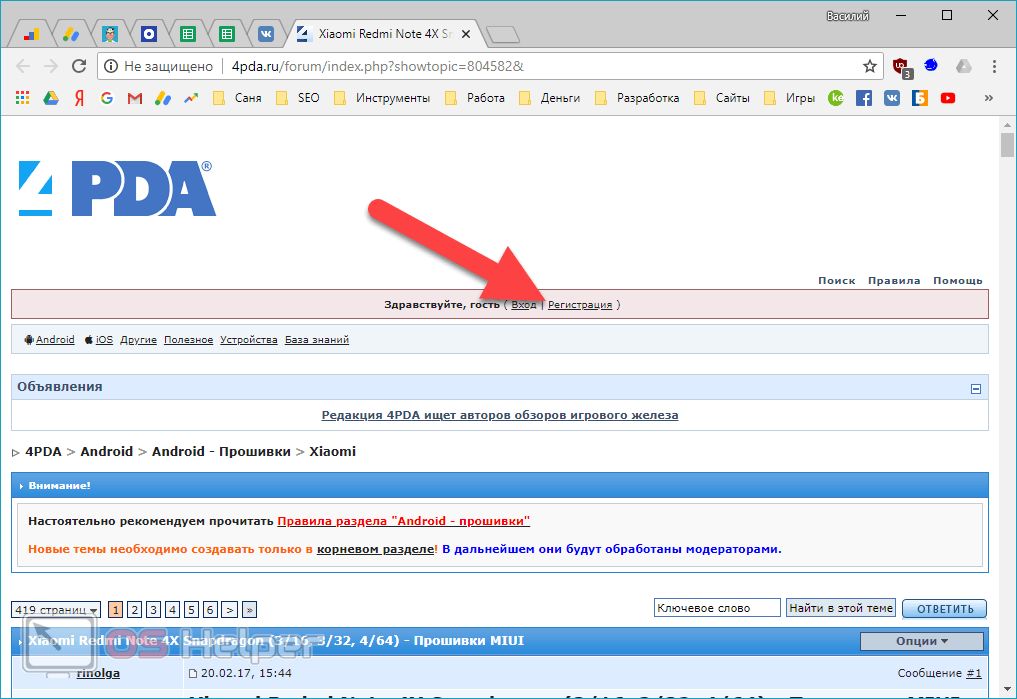
Task: Open the 'корневом разделе' link
Action: 376,549
